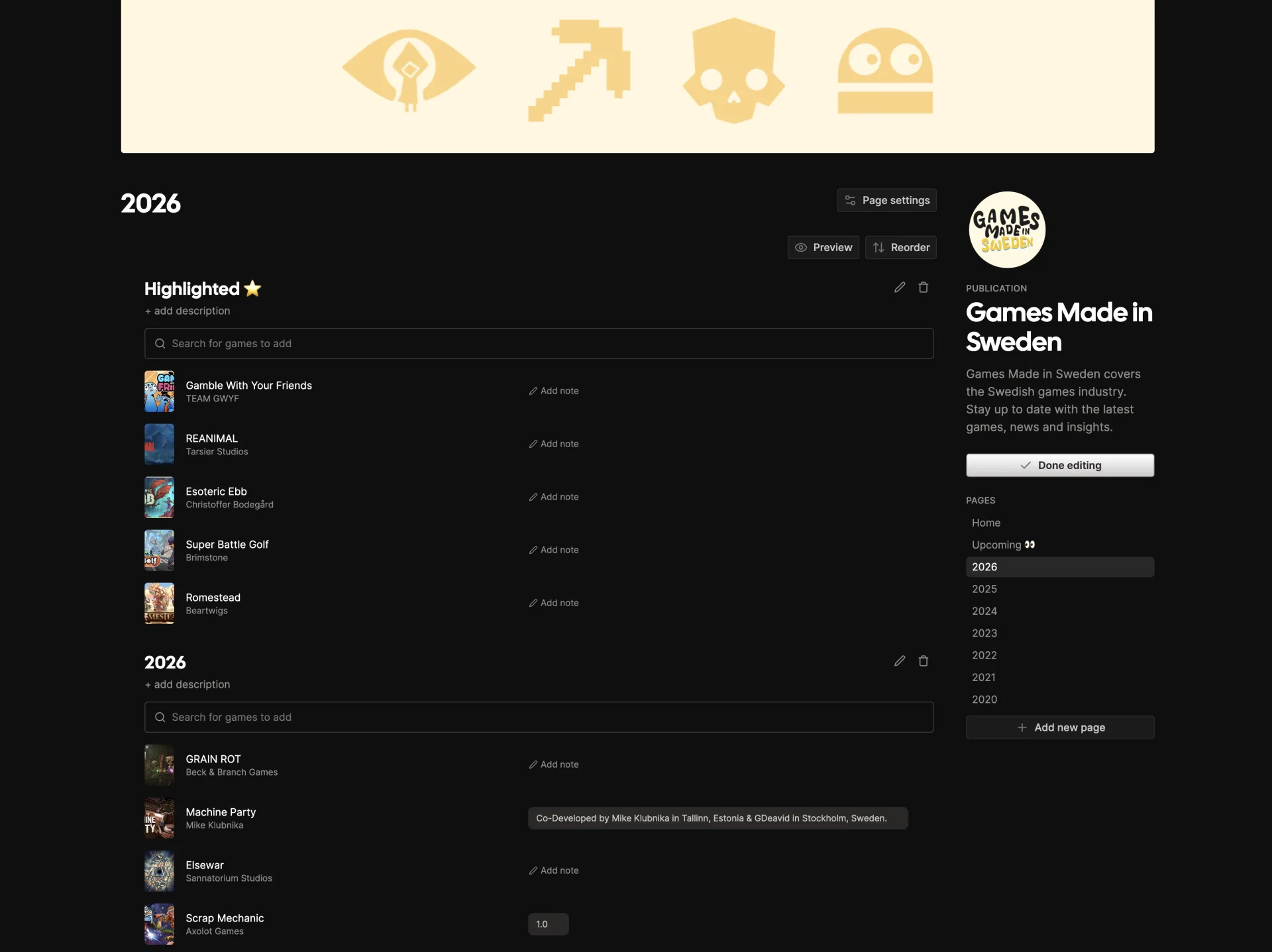Add note to Gamble With Your Friends
The width and height of the screenshot is (1272, 952).
(x=554, y=391)
